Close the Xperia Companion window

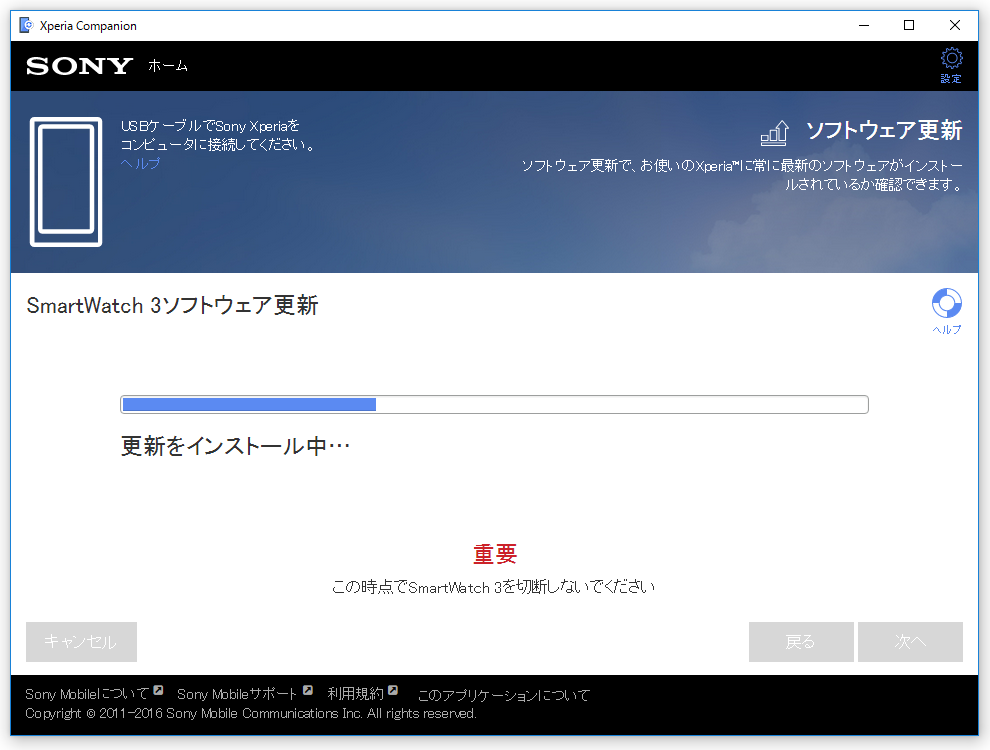(955, 25)
